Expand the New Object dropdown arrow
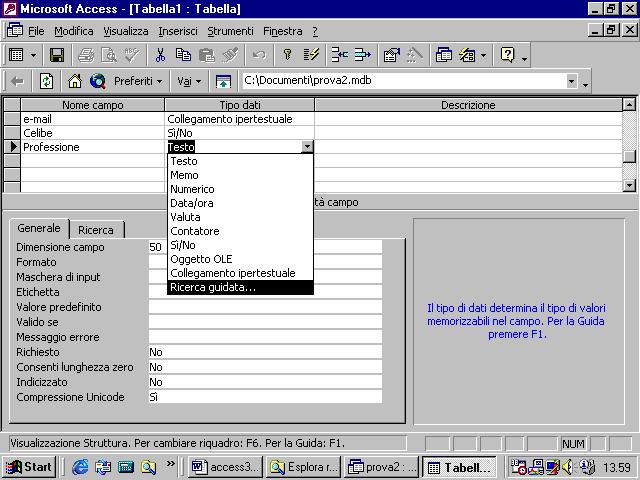This screenshot has height=480, width=640. tap(483, 55)
